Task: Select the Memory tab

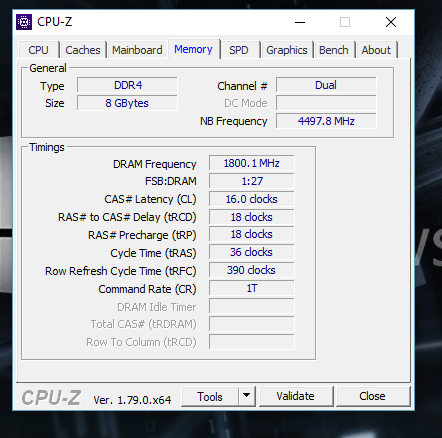Action: tap(193, 49)
